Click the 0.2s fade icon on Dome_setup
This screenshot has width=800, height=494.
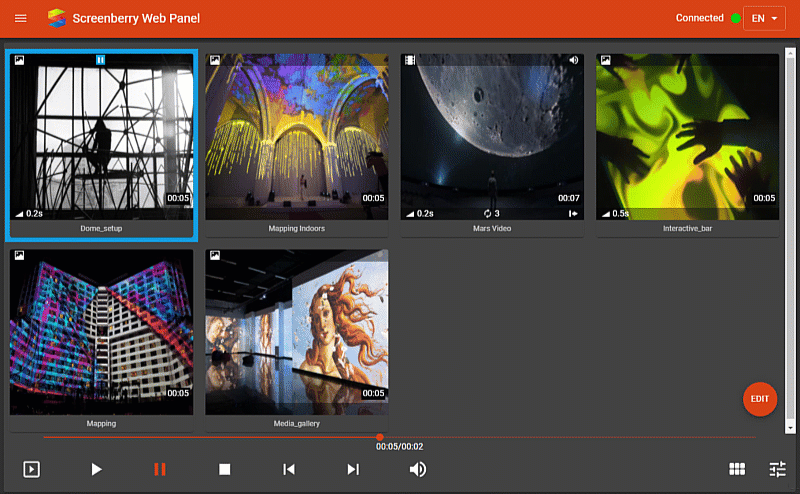click(x=19, y=214)
